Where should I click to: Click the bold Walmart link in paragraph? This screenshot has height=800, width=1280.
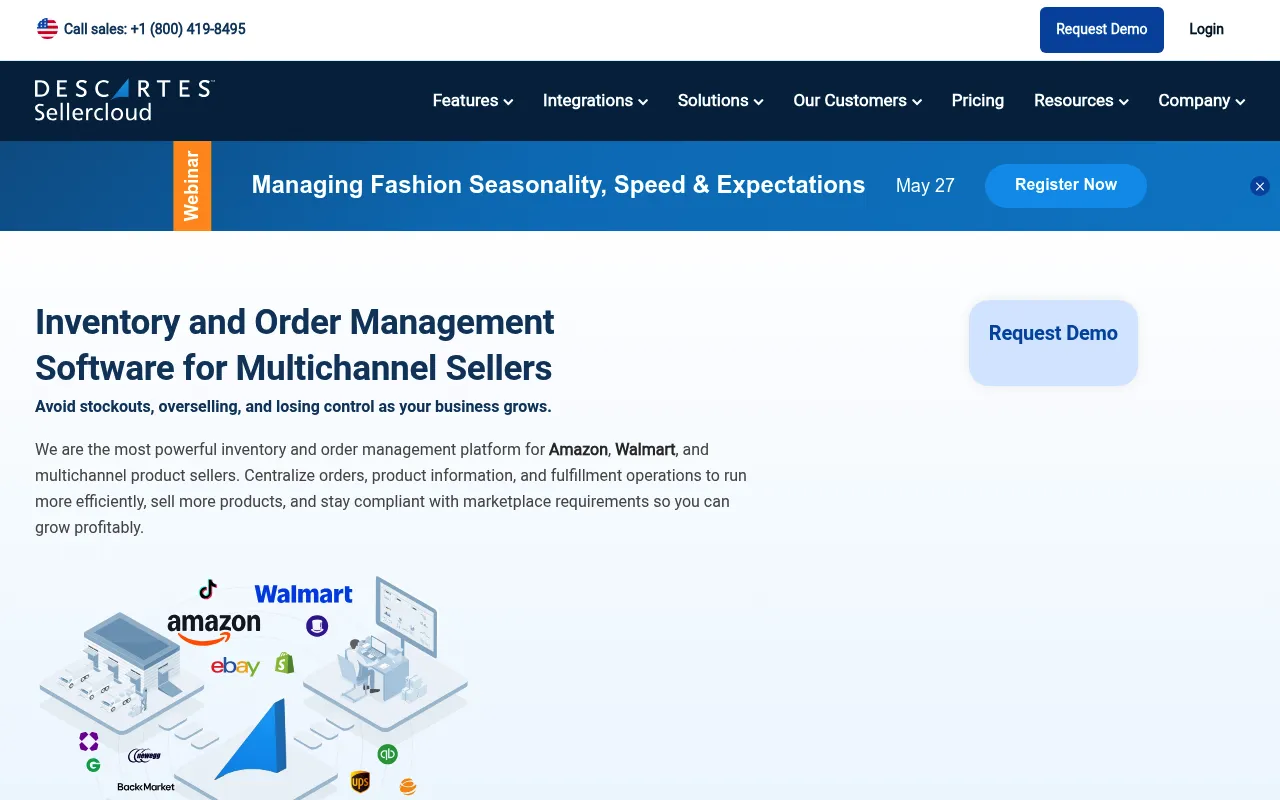[645, 450]
